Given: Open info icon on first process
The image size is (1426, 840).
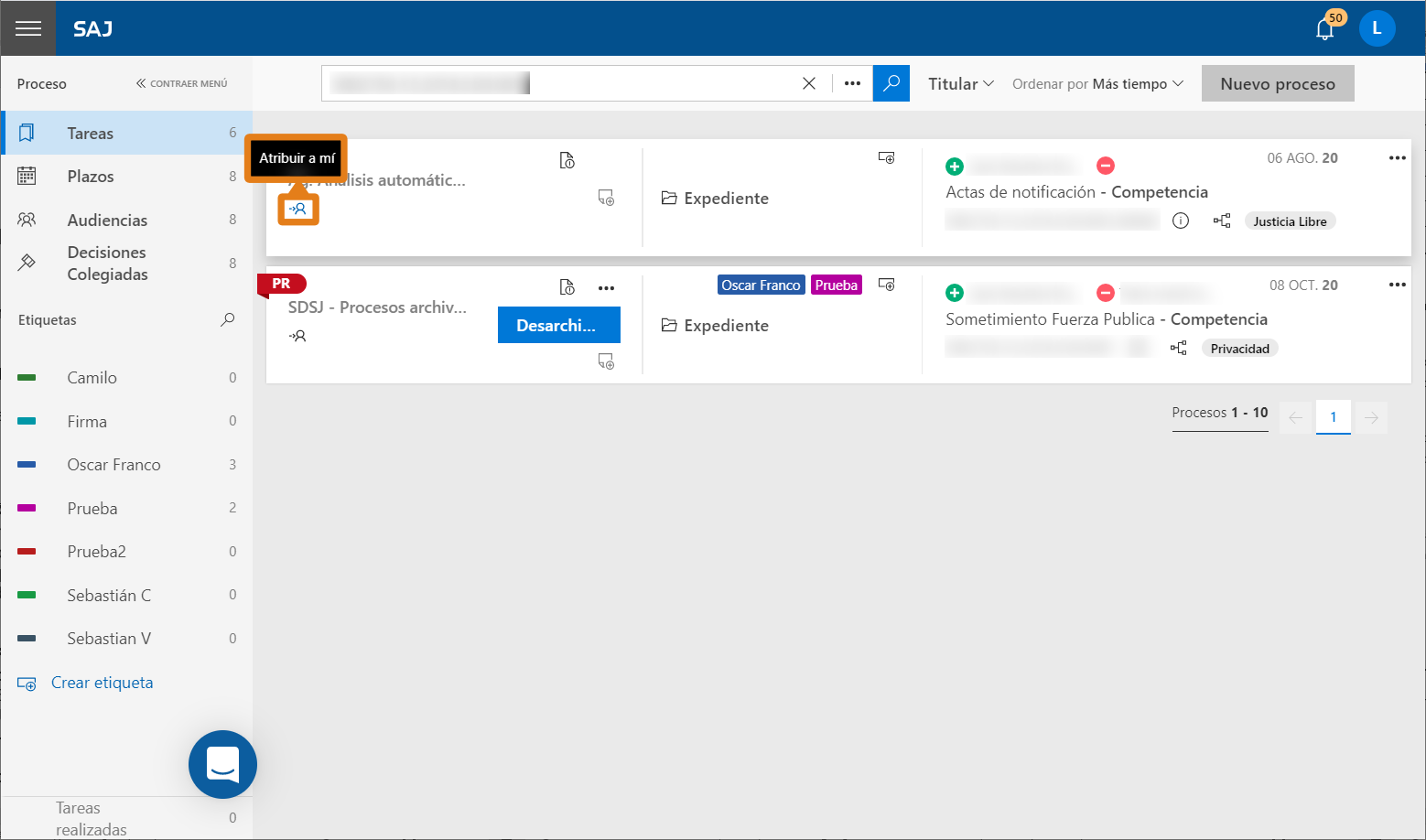Looking at the screenshot, I should (1181, 221).
